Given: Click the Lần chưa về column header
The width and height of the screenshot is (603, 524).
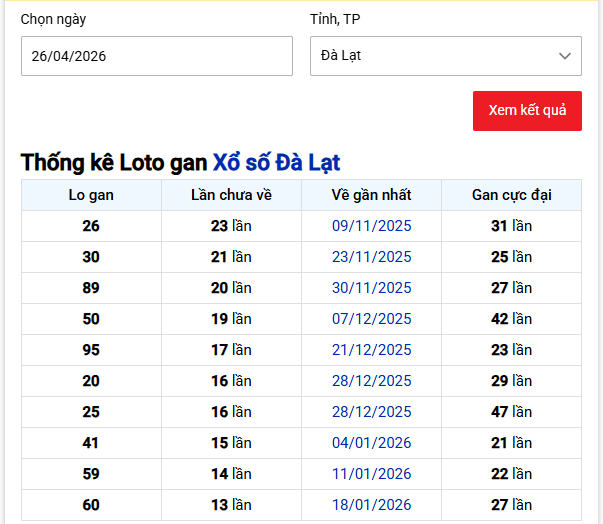Looking at the screenshot, I should pos(231,195).
